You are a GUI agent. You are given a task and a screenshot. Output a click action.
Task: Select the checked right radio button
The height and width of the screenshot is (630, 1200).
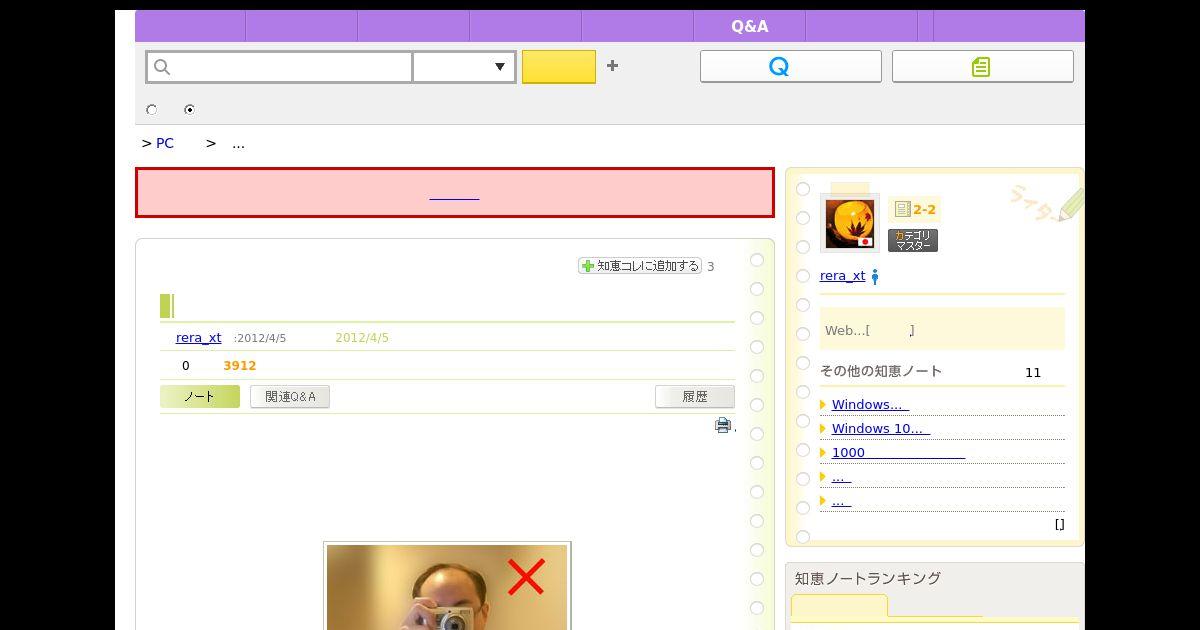pyautogui.click(x=189, y=110)
